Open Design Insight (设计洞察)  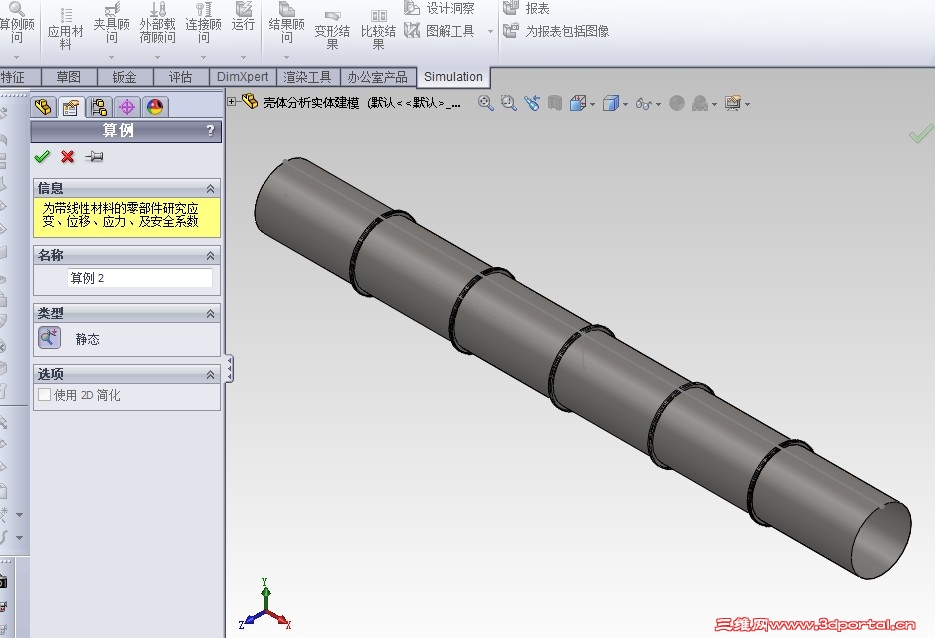click(x=439, y=8)
